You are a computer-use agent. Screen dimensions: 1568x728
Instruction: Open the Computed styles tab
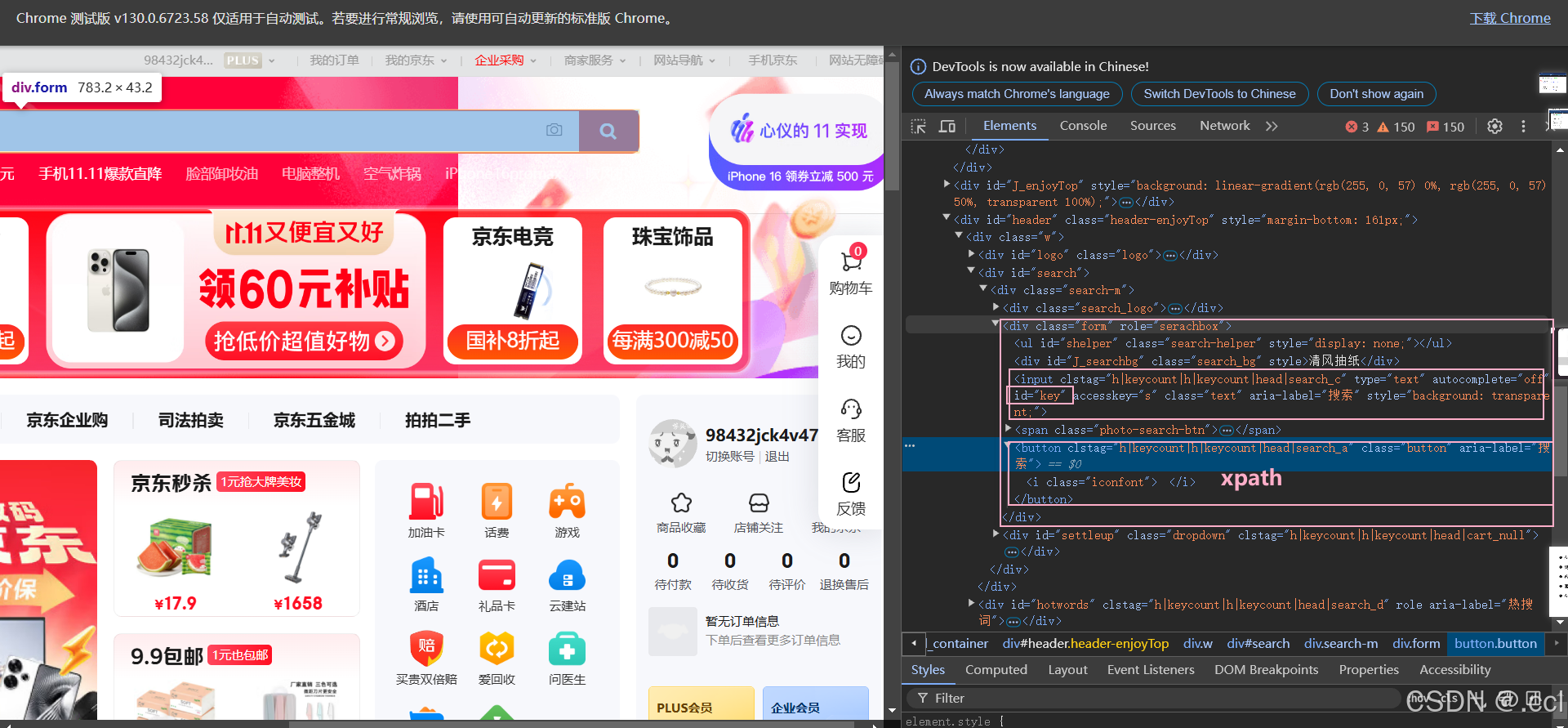pos(996,670)
